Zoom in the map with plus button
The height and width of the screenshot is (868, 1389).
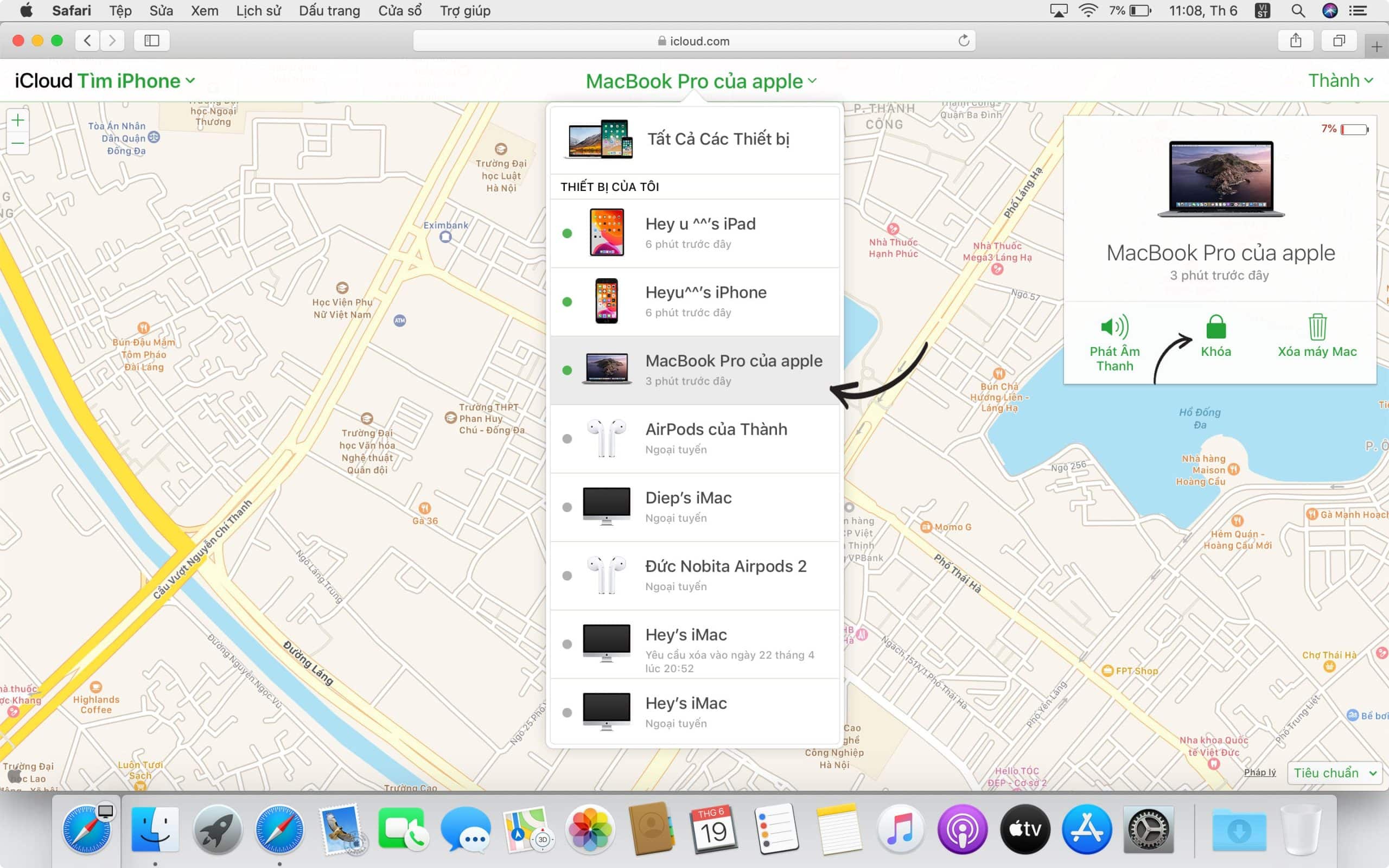pos(18,120)
